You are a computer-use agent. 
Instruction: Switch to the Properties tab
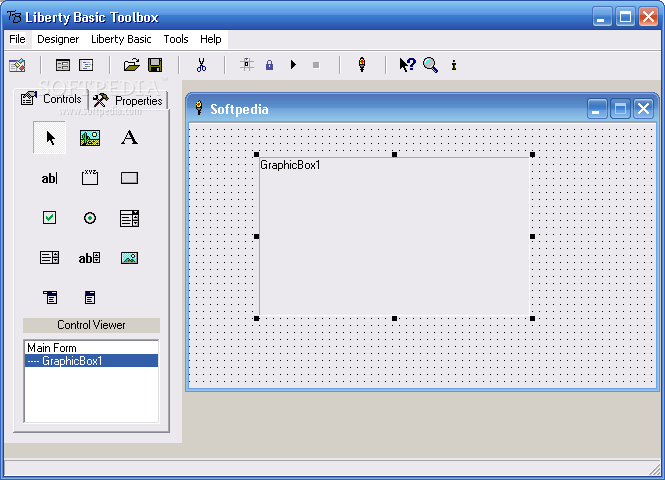point(129,100)
